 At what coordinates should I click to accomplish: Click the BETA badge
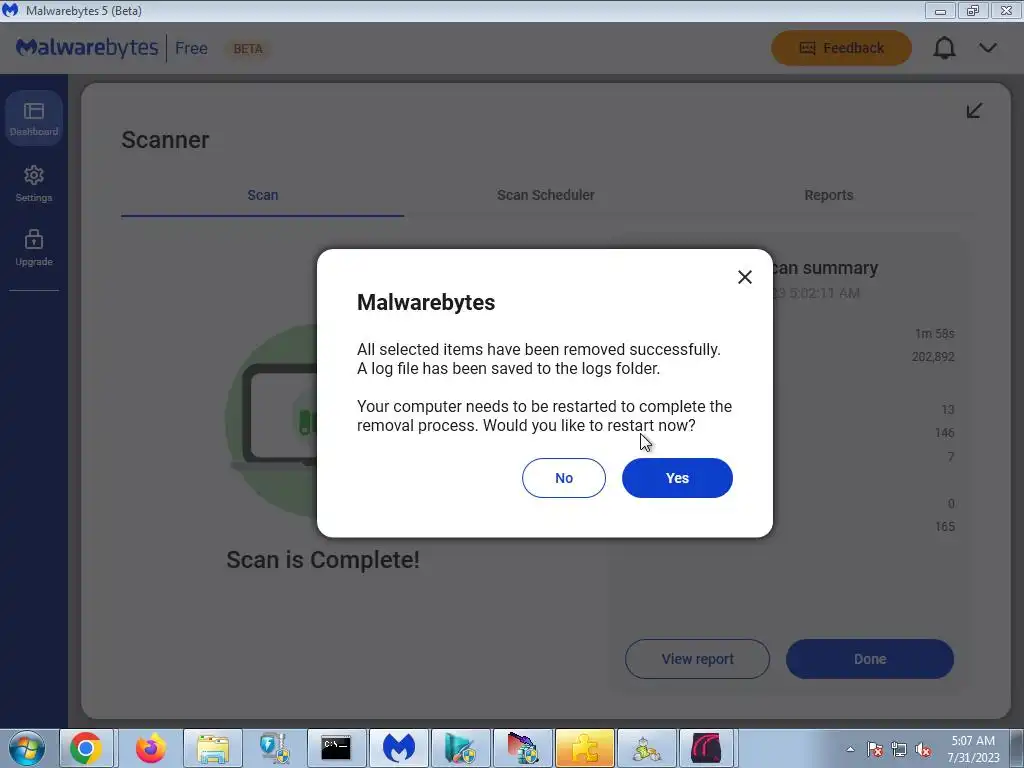tap(248, 49)
